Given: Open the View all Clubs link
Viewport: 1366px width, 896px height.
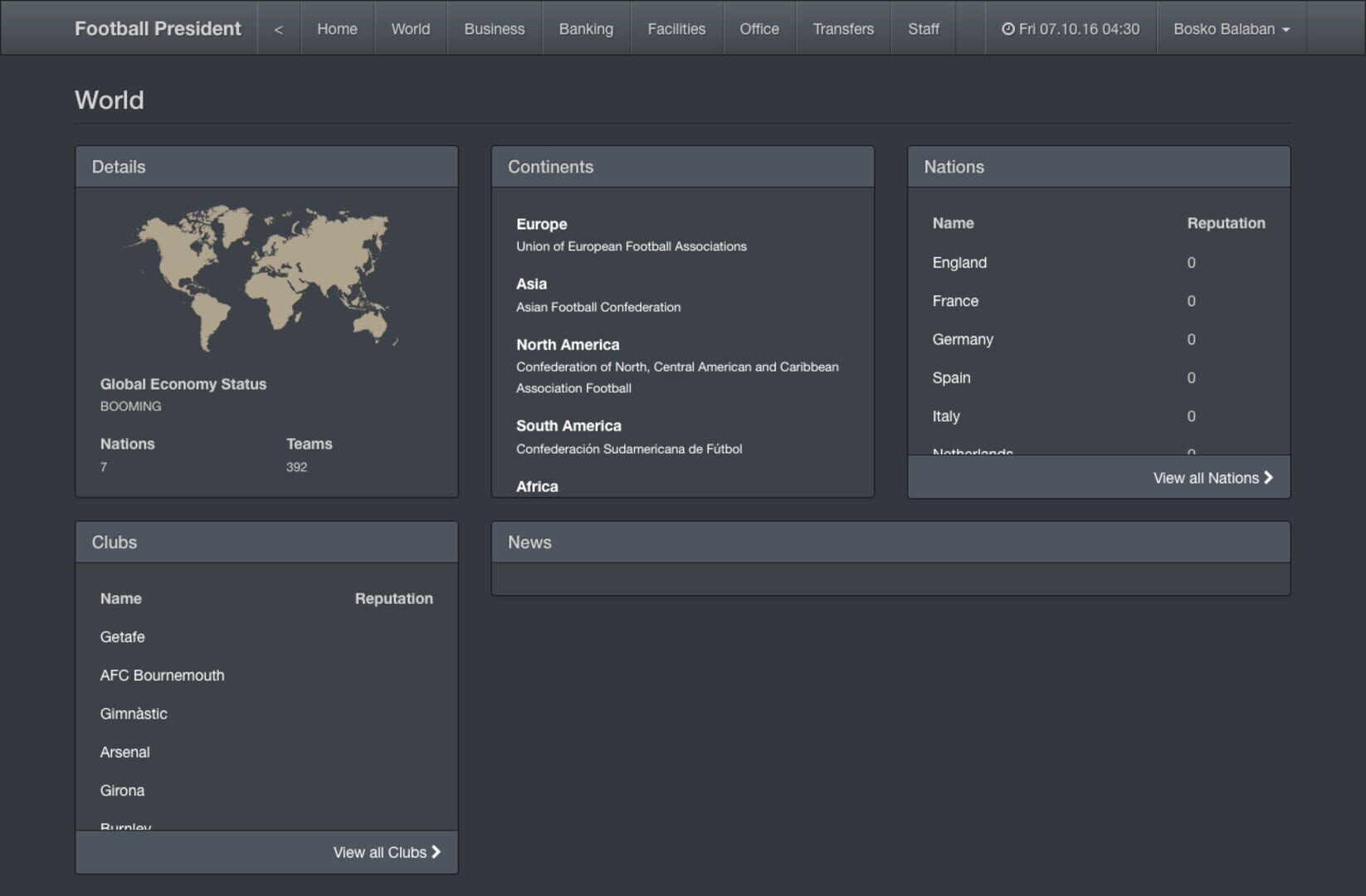Looking at the screenshot, I should coord(387,852).
